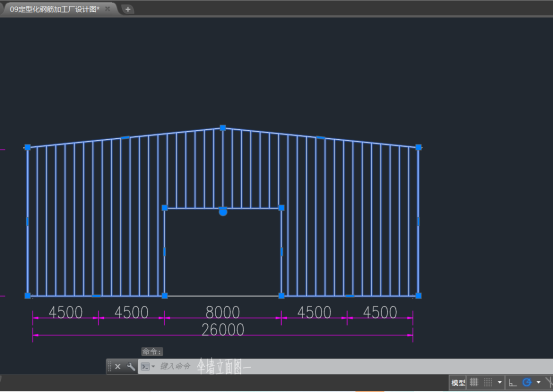This screenshot has width=554, height=392.
Task: Select the 8000 dimension text
Action: pyautogui.click(x=223, y=312)
